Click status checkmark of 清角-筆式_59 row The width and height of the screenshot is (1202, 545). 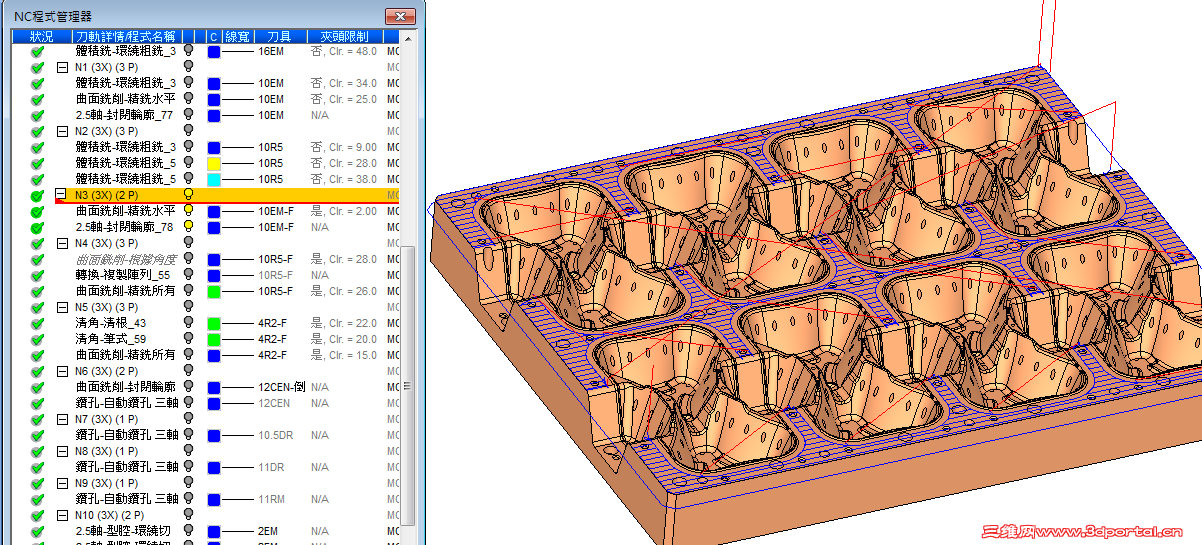(37, 339)
